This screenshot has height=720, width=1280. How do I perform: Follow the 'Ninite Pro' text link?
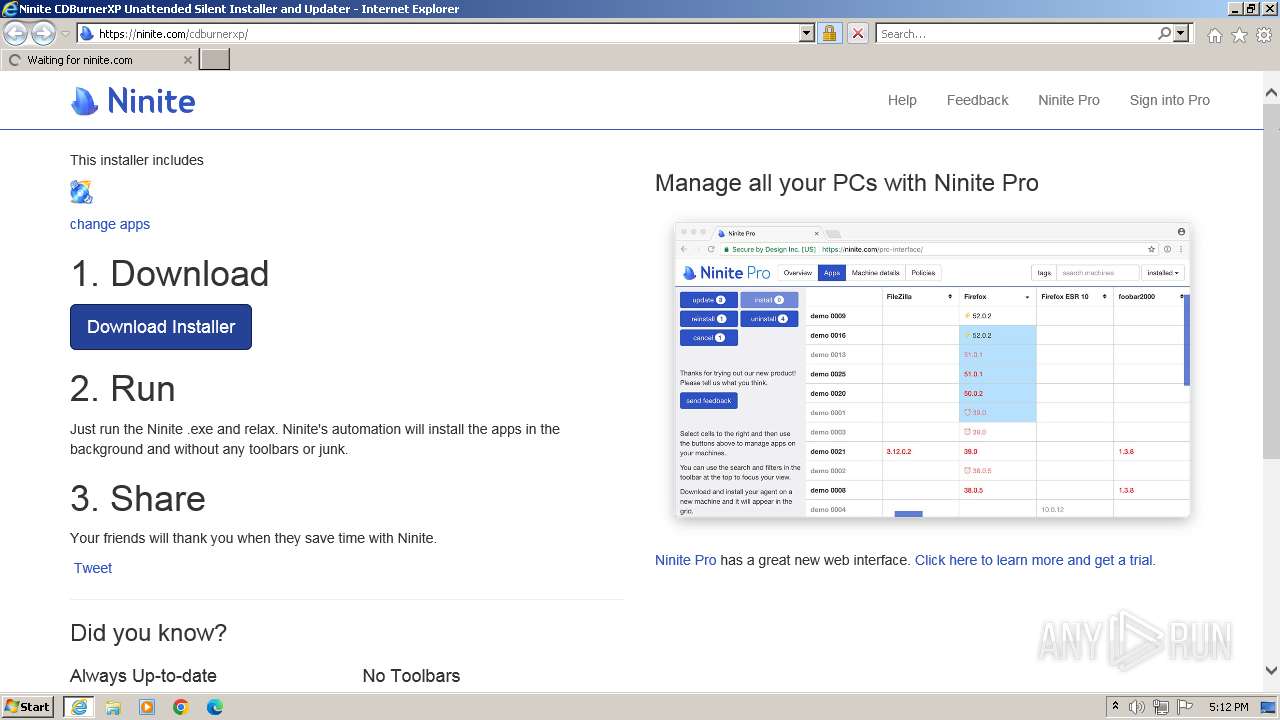click(685, 560)
